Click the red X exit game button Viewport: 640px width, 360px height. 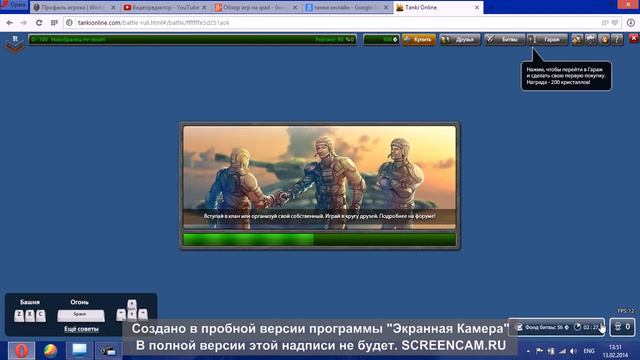[633, 38]
